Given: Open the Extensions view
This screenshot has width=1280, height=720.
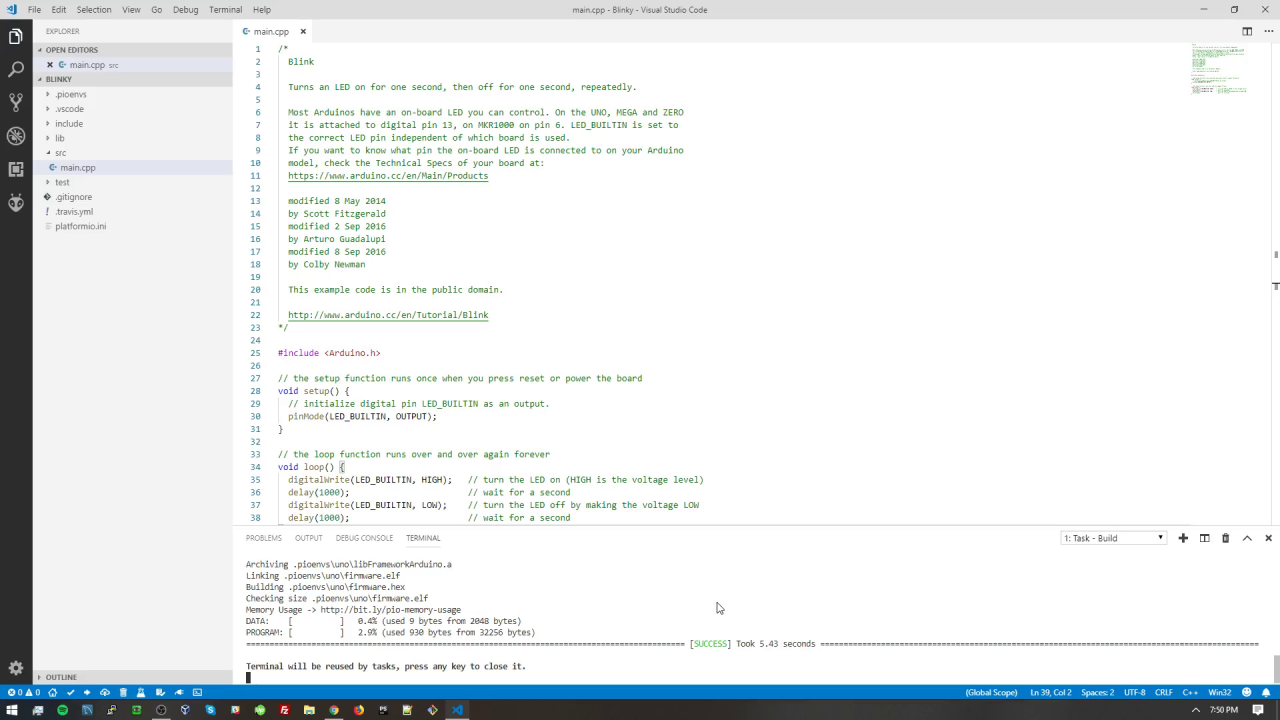Looking at the screenshot, I should [x=16, y=169].
